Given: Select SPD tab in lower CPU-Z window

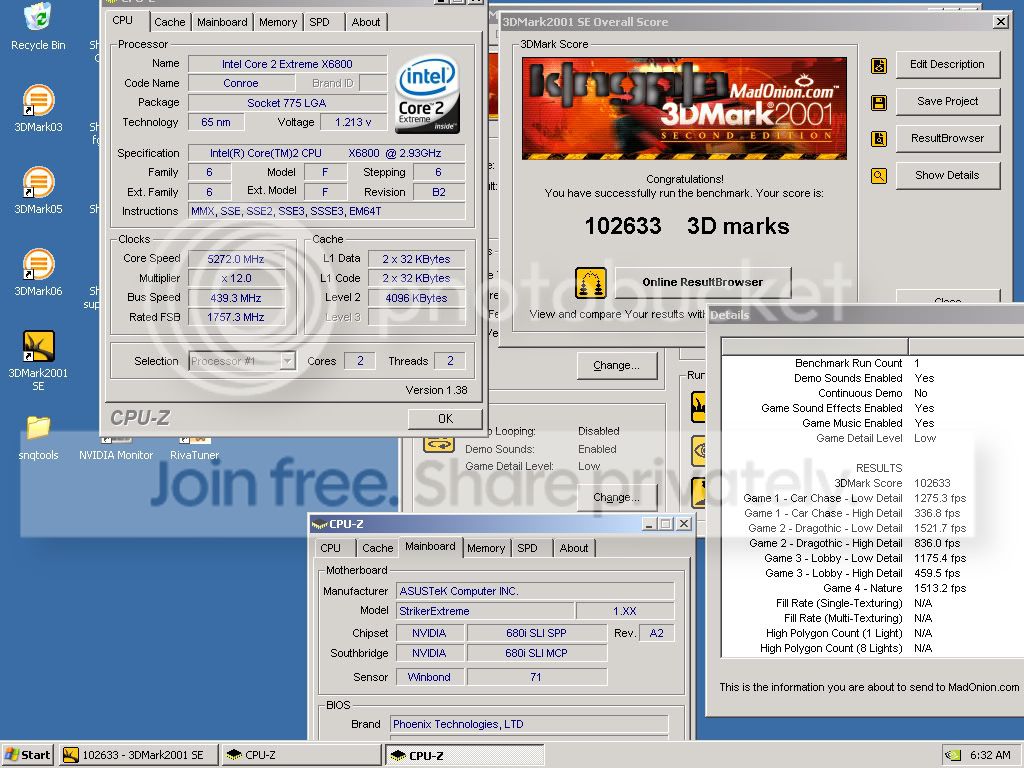Looking at the screenshot, I should 527,549.
